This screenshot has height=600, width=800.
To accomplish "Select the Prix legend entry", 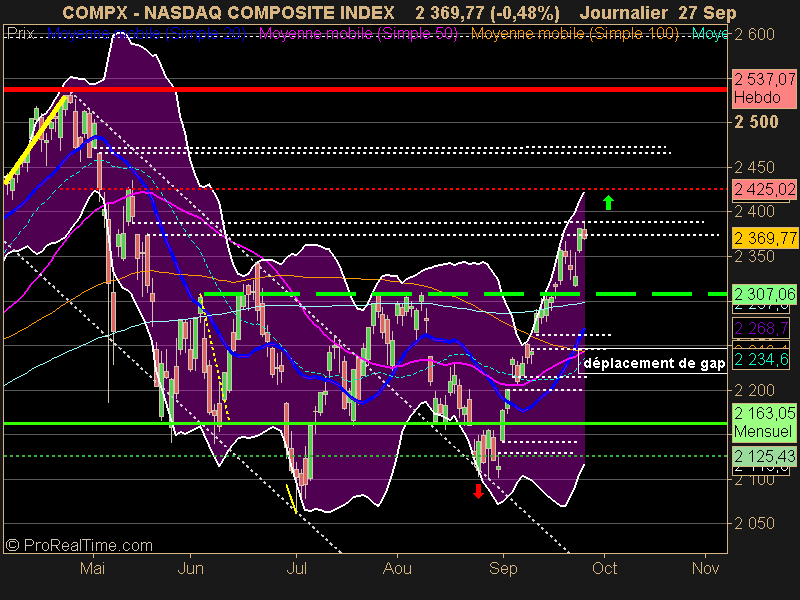I will click(x=21, y=34).
